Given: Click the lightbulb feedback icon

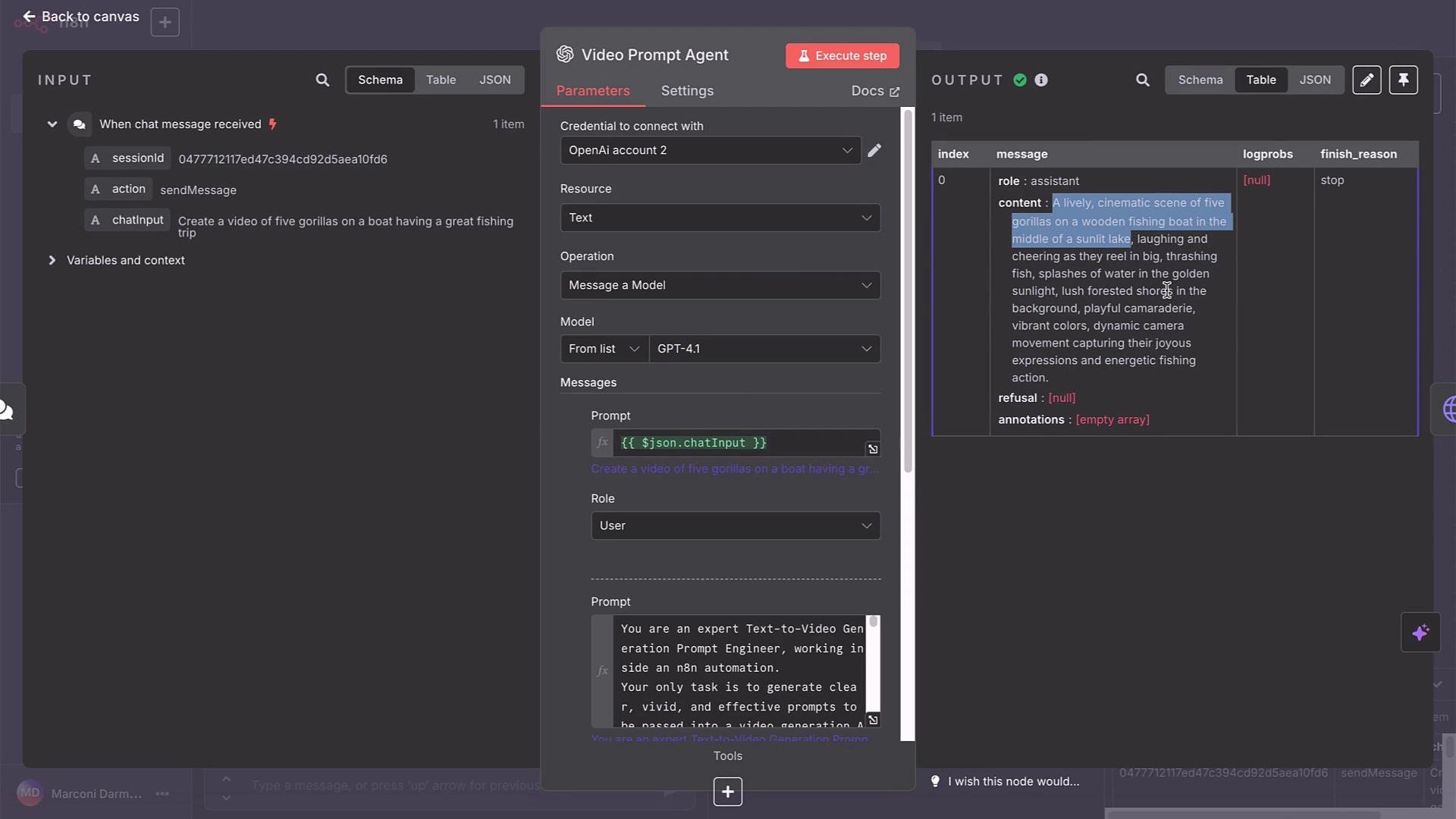Looking at the screenshot, I should coord(935,781).
